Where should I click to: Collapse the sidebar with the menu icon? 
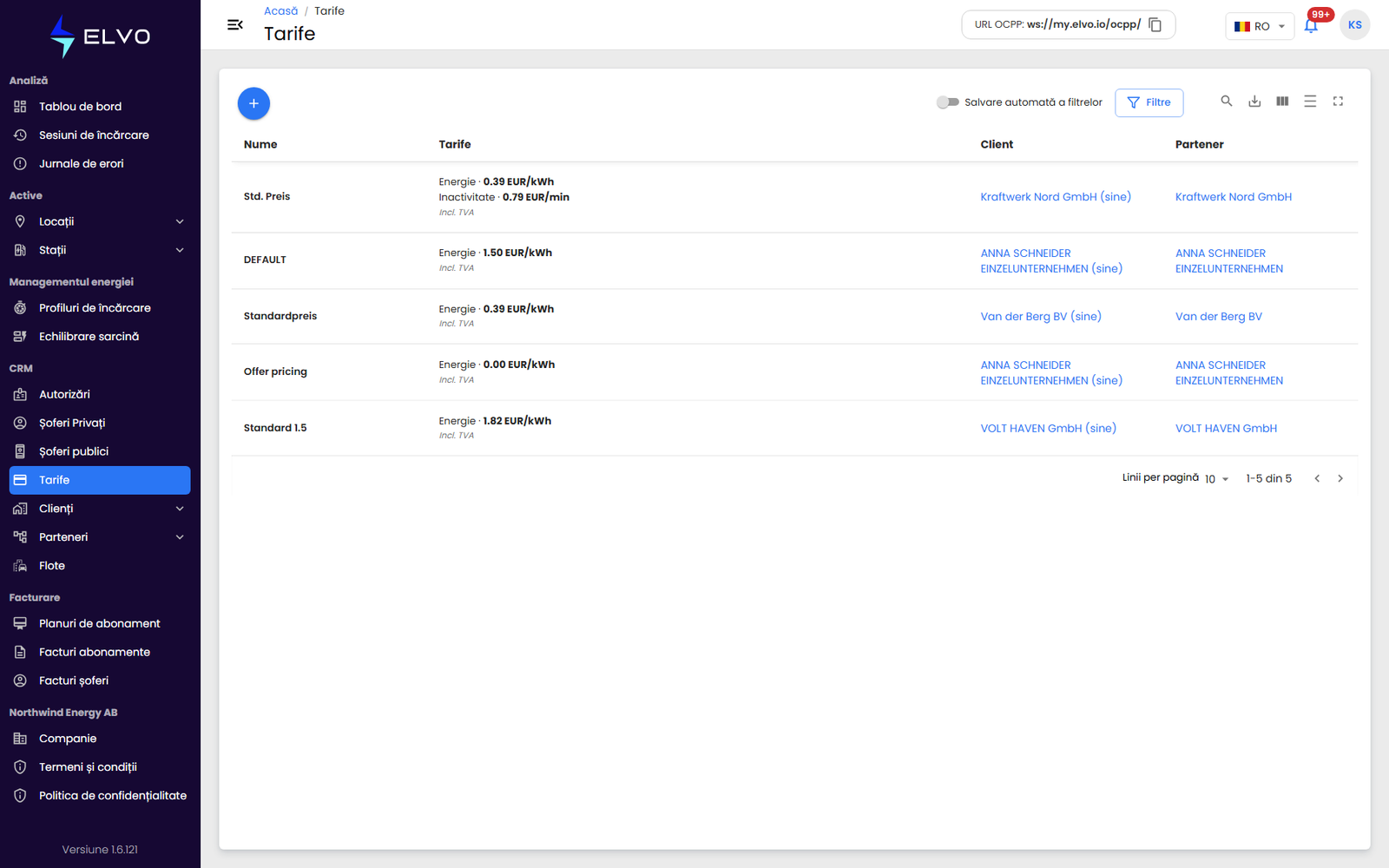pos(234,25)
